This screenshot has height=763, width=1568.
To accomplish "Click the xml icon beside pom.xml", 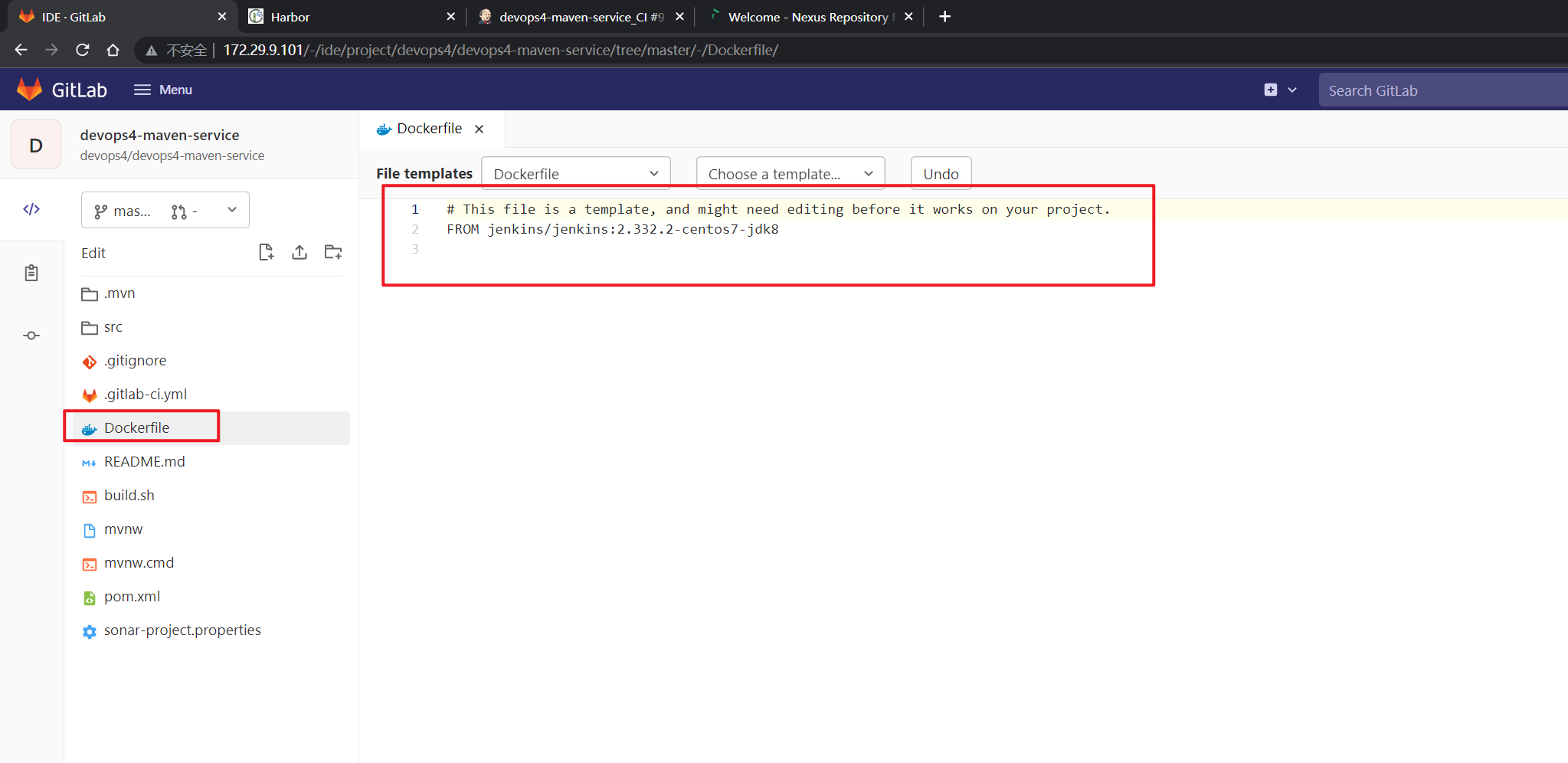I will tap(90, 598).
